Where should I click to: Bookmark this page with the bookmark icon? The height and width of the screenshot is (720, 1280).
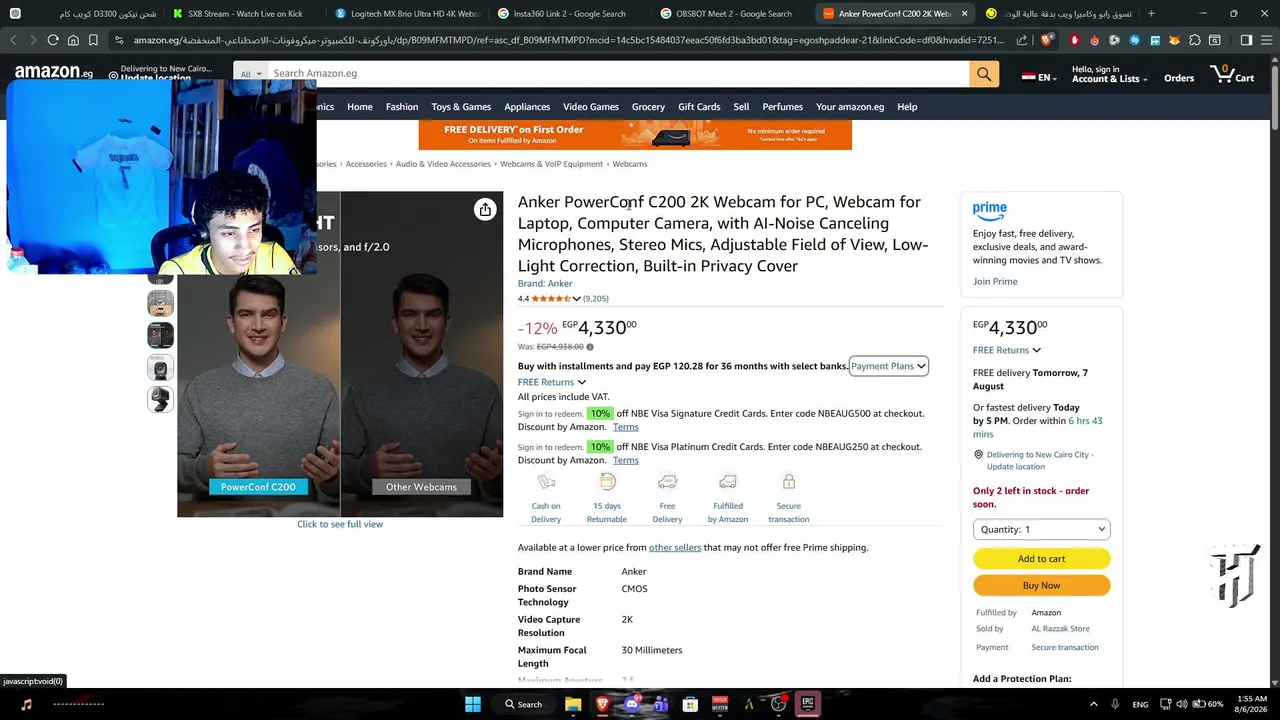point(93,40)
